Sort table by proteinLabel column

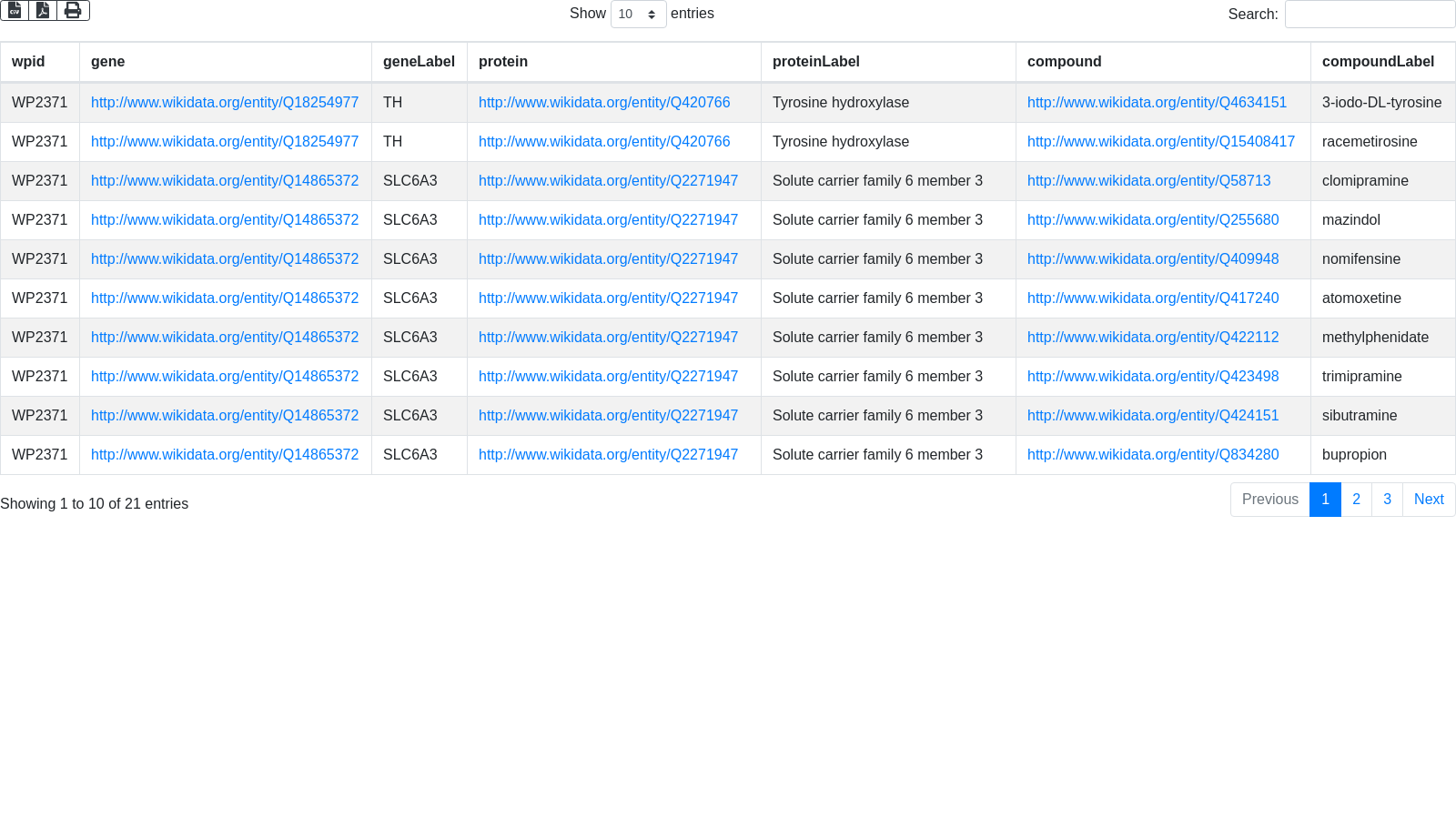815,62
